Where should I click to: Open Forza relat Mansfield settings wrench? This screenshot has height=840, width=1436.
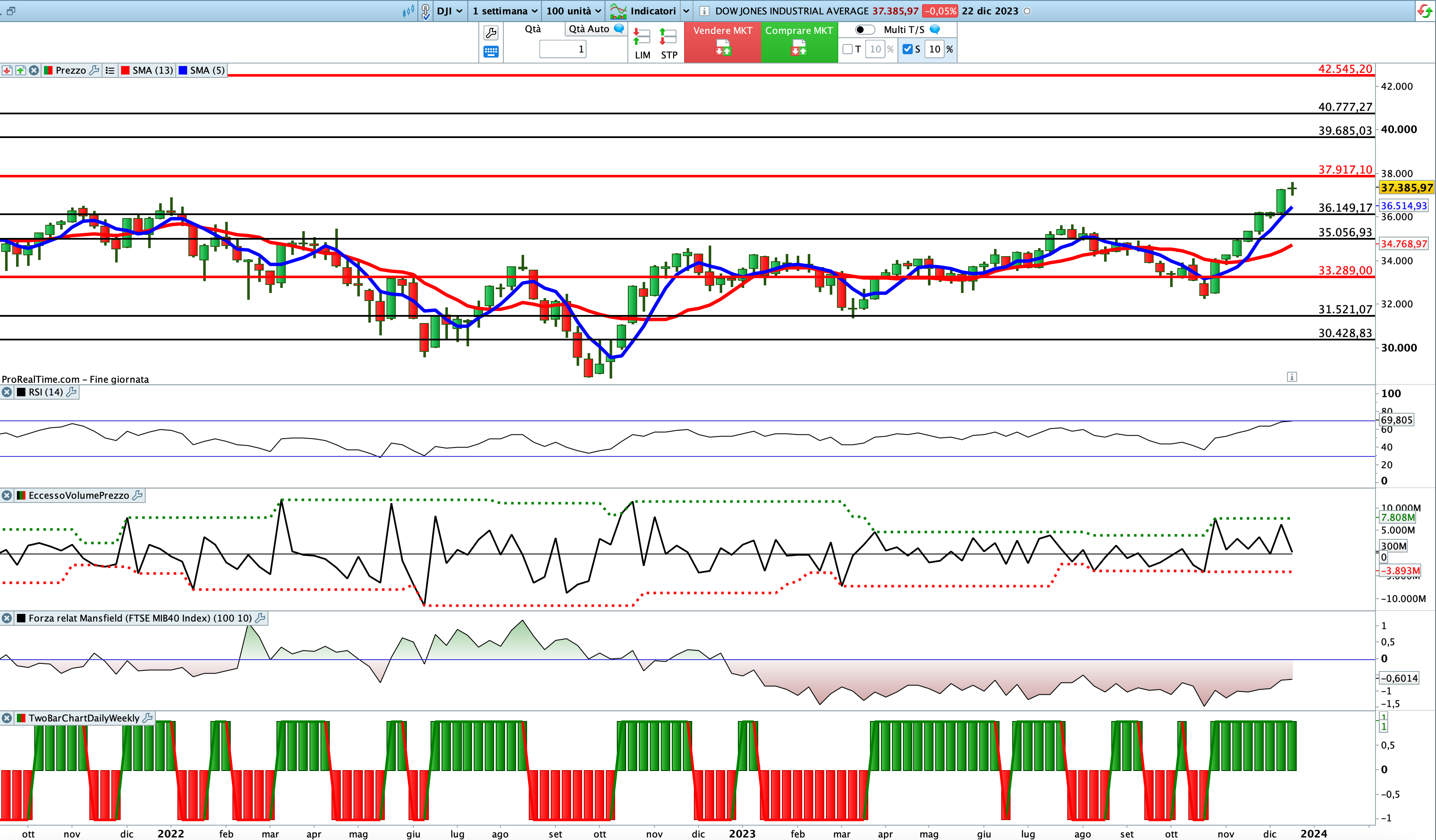click(x=260, y=618)
